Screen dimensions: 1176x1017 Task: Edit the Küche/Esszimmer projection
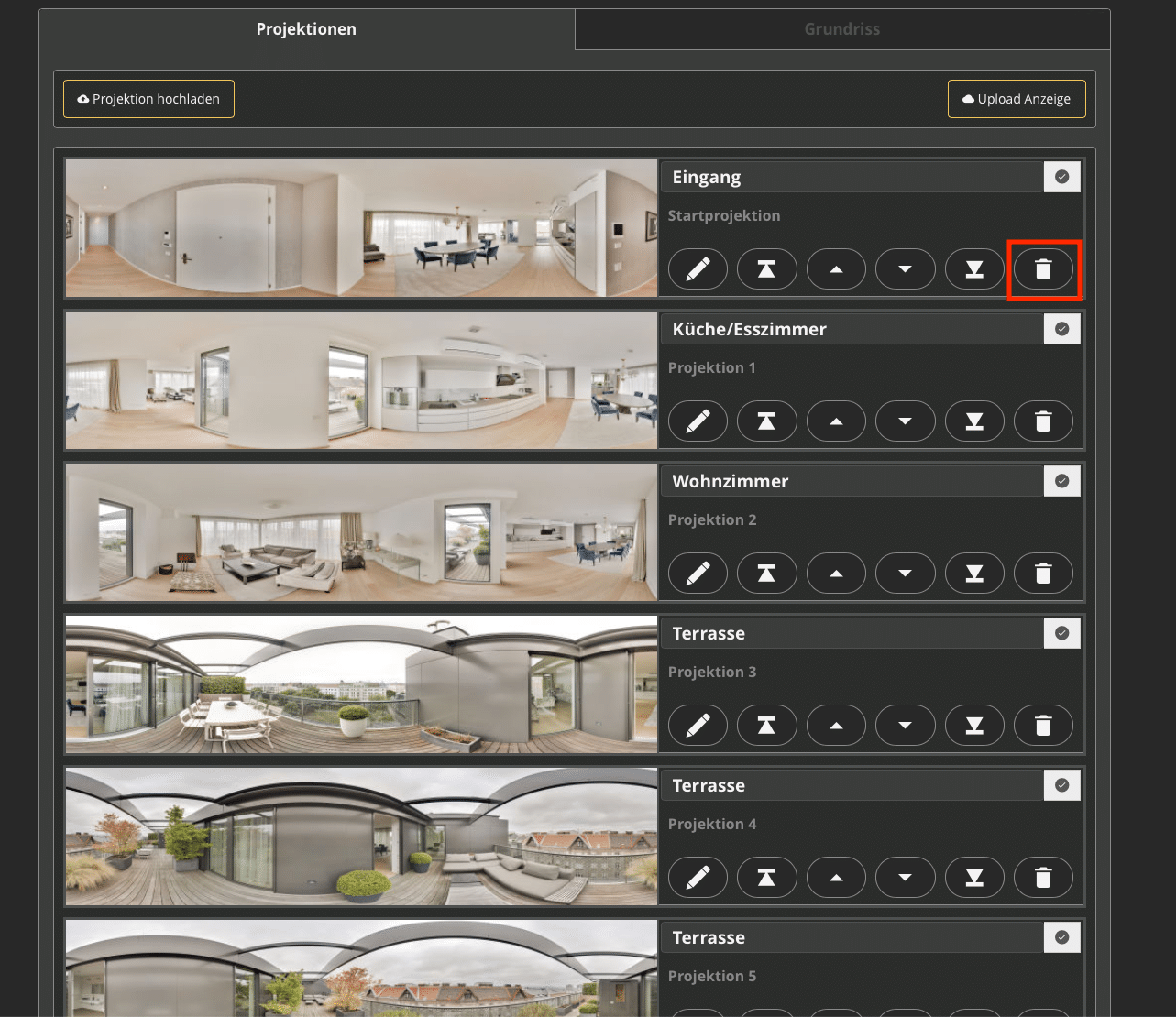pyautogui.click(x=698, y=421)
